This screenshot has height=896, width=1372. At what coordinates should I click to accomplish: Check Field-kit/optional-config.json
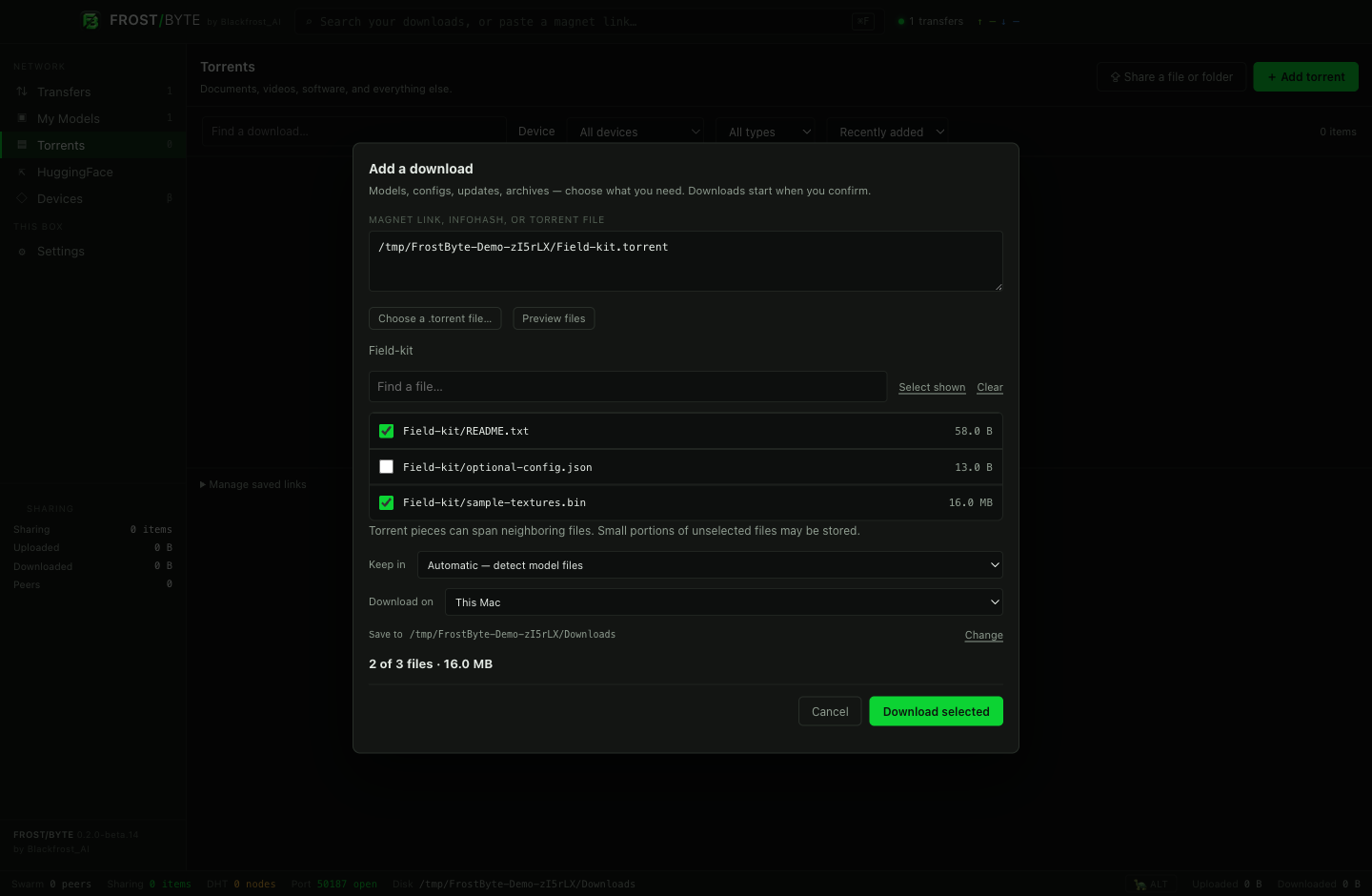[x=386, y=467]
